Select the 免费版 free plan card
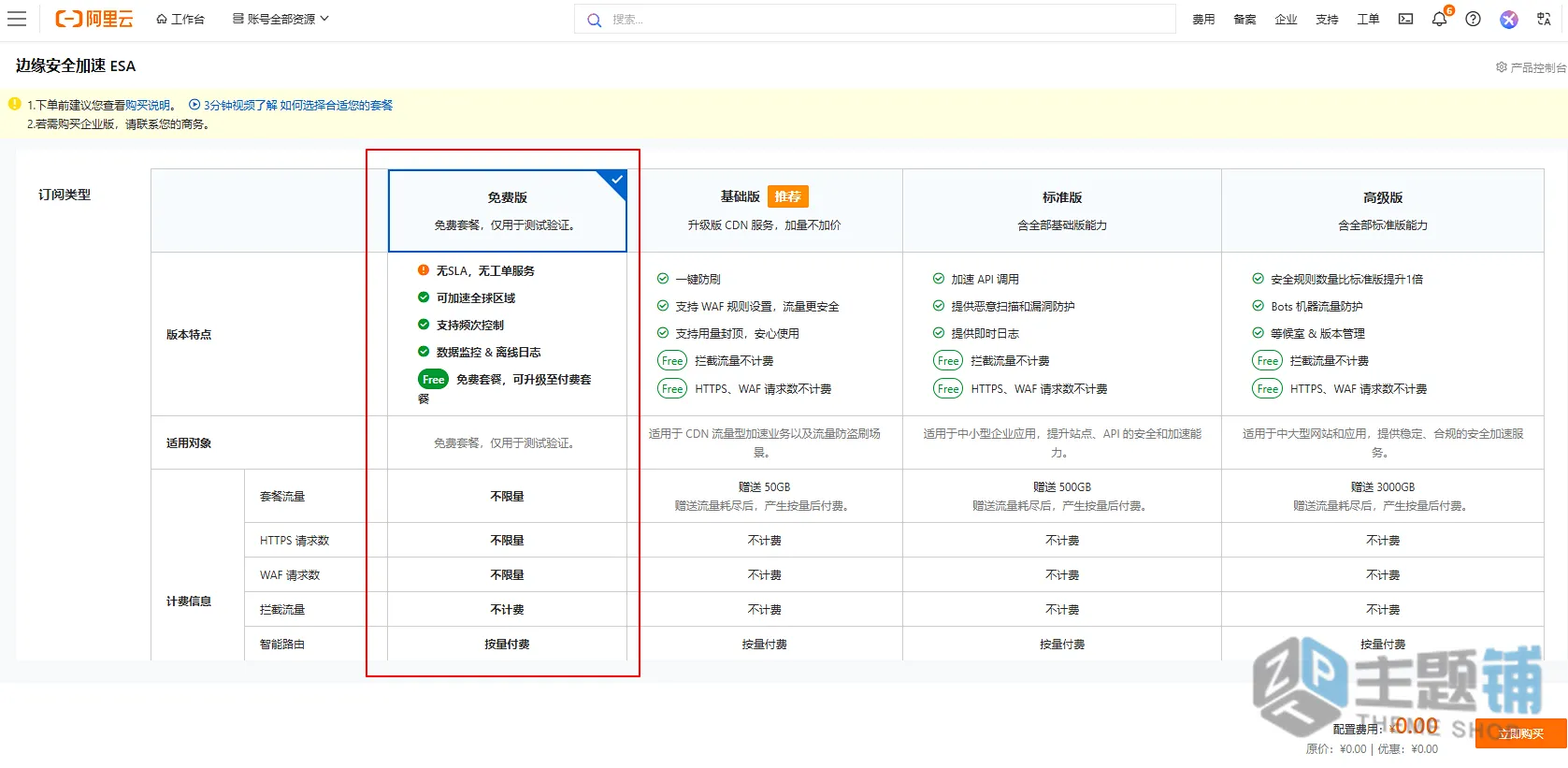 [507, 210]
